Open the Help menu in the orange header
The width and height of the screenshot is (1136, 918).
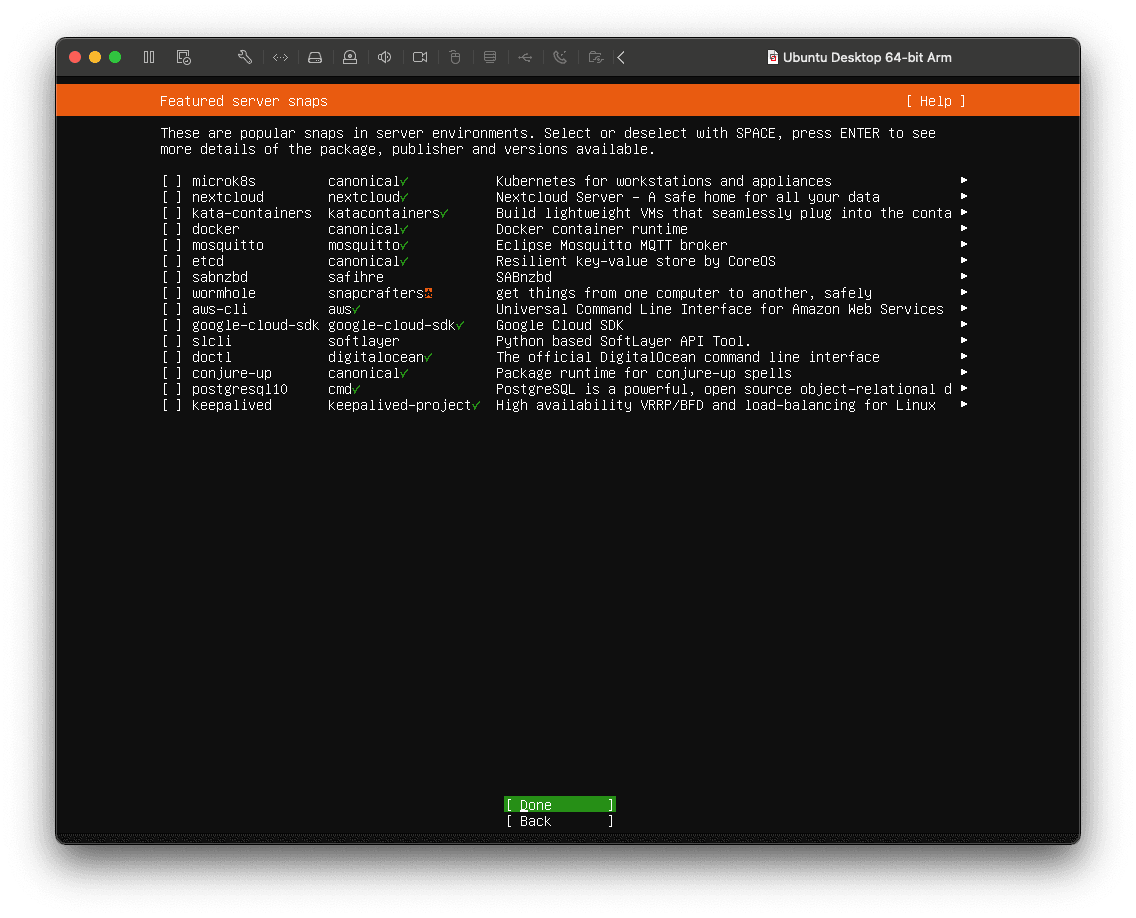(x=935, y=101)
